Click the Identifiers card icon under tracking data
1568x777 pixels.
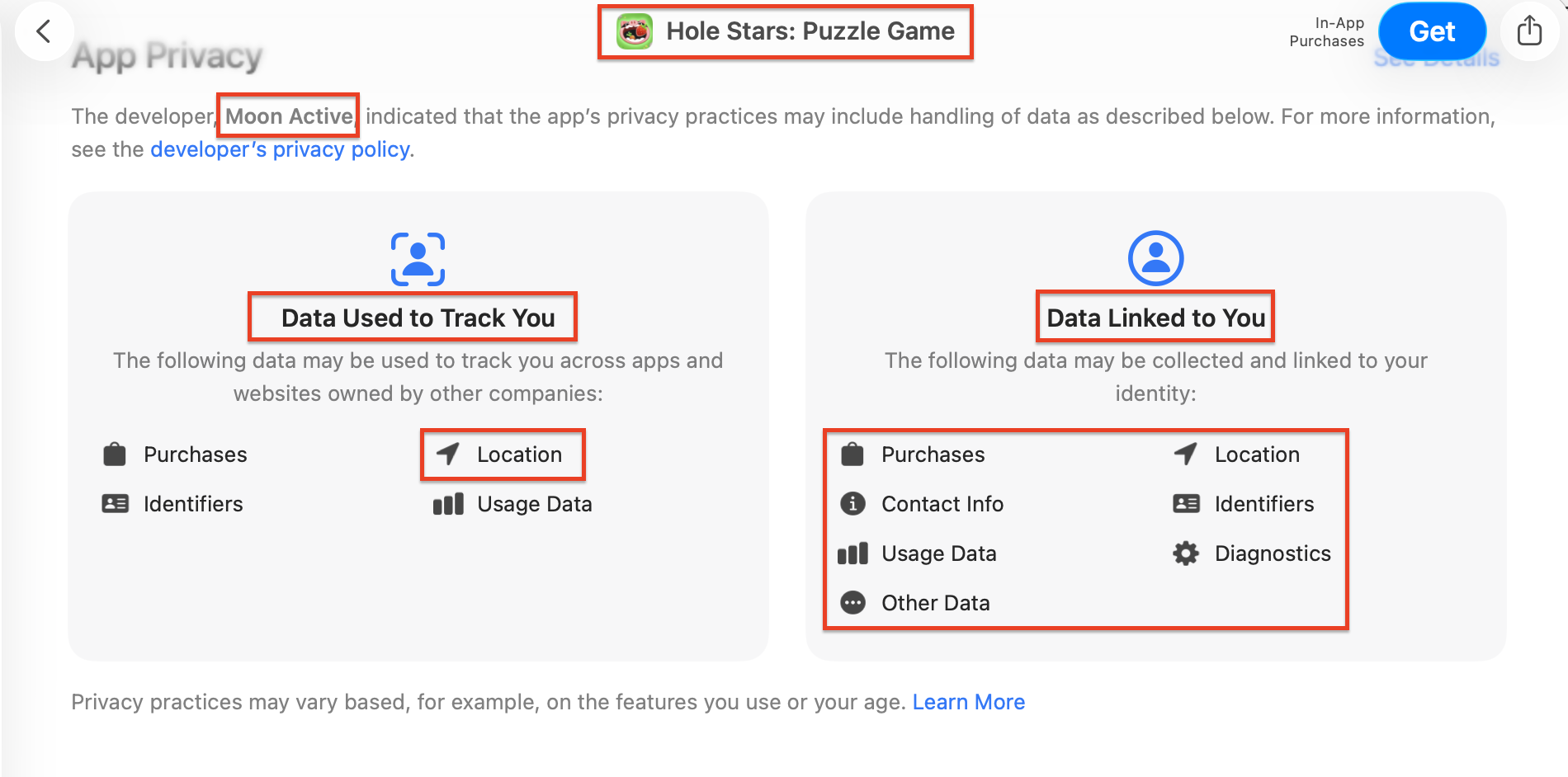[x=115, y=504]
